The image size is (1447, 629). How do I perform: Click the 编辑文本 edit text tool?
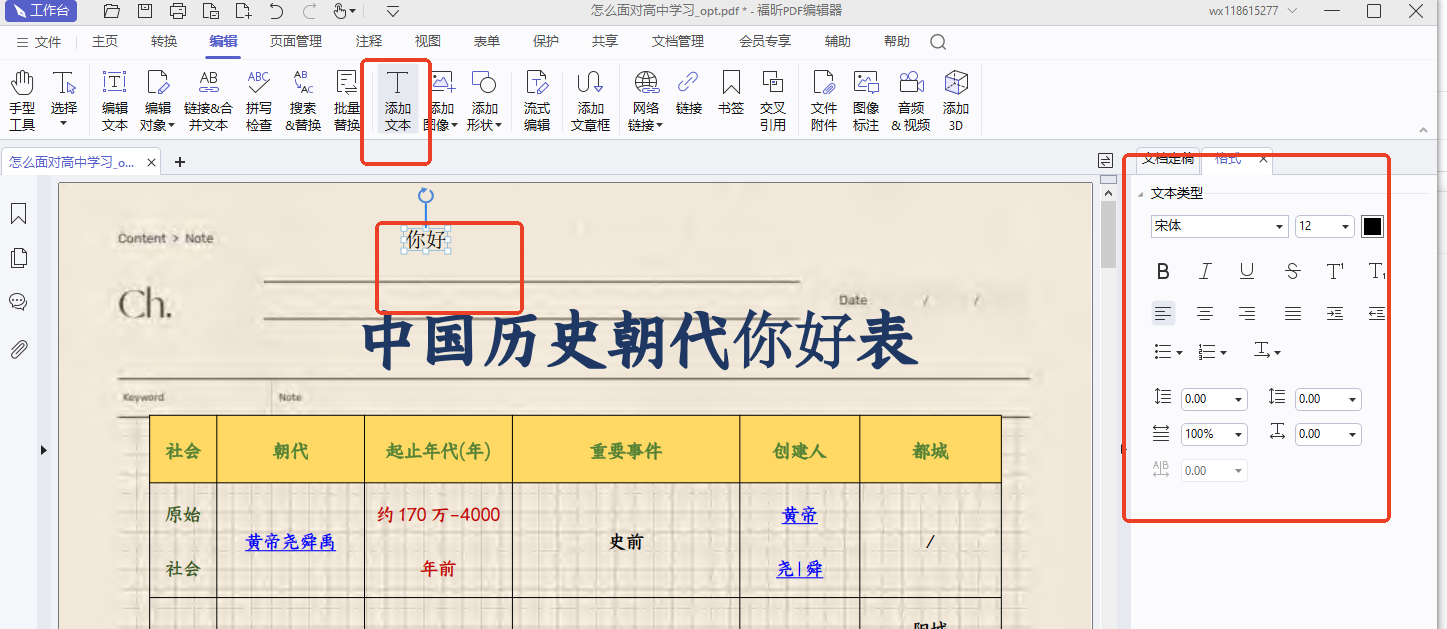[115, 100]
